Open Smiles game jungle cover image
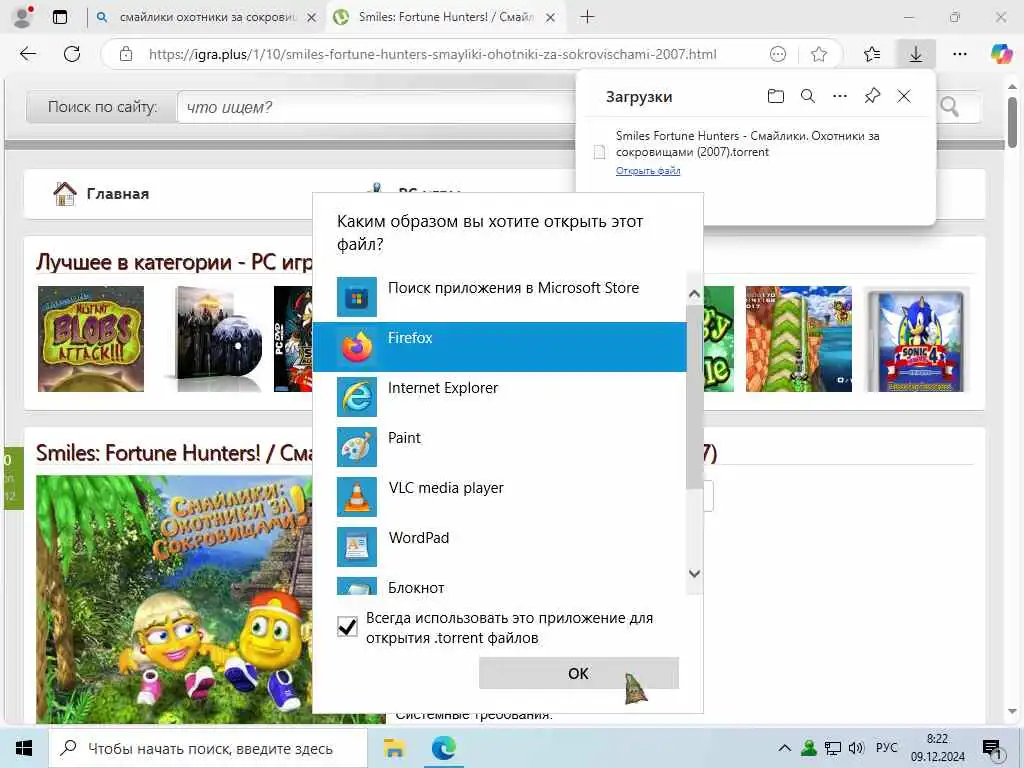The height and width of the screenshot is (768, 1024). click(174, 599)
